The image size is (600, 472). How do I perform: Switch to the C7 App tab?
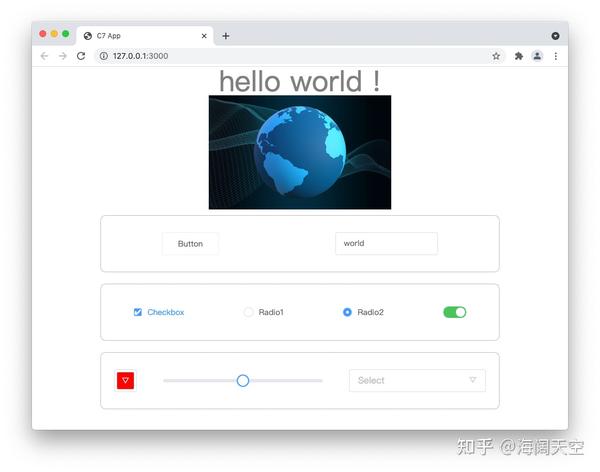[x=145, y=36]
